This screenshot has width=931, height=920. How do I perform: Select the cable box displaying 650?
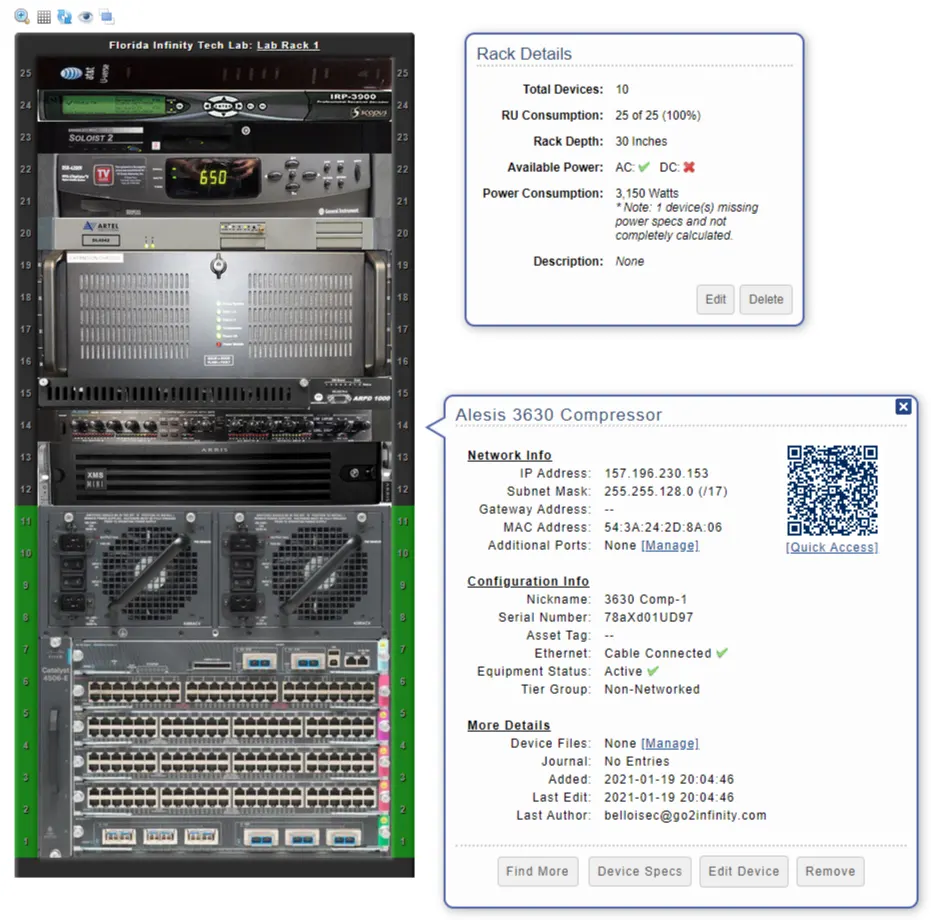point(214,185)
